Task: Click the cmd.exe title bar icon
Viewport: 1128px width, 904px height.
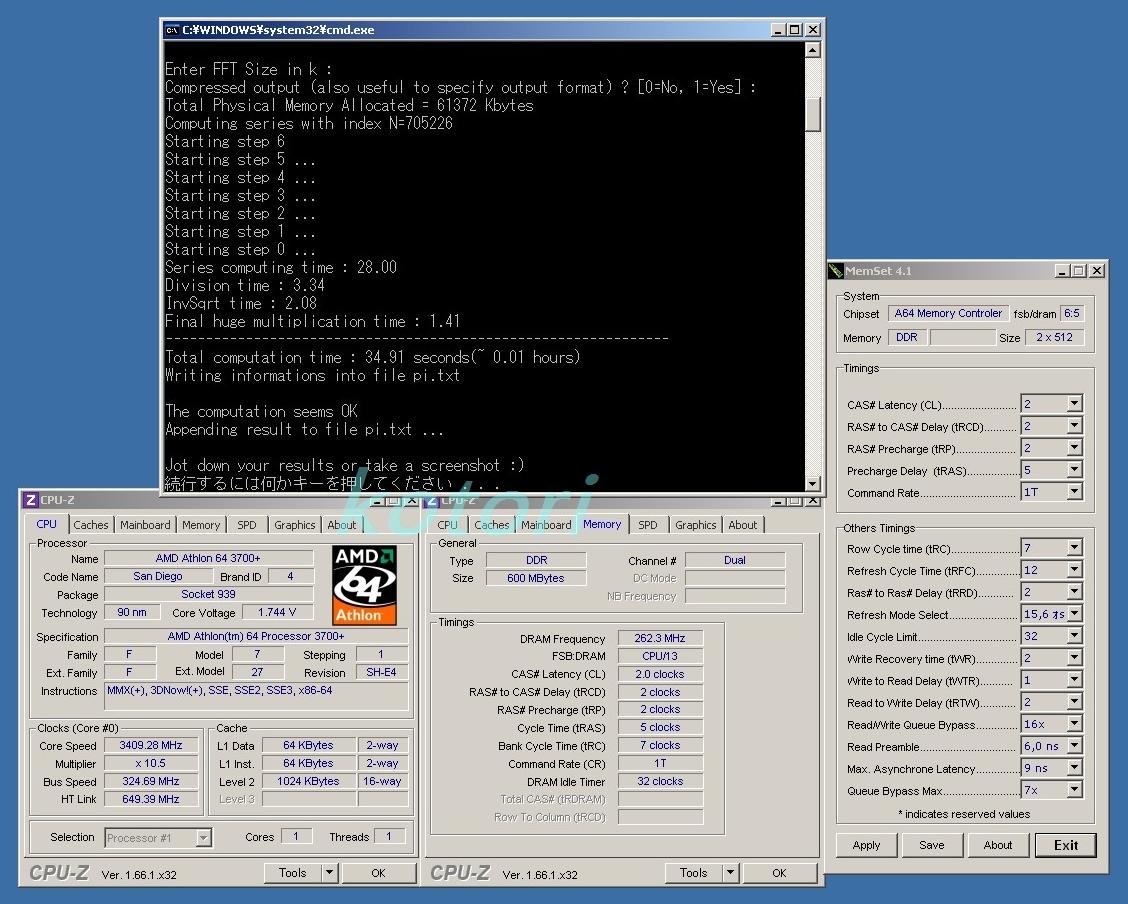Action: (x=172, y=29)
